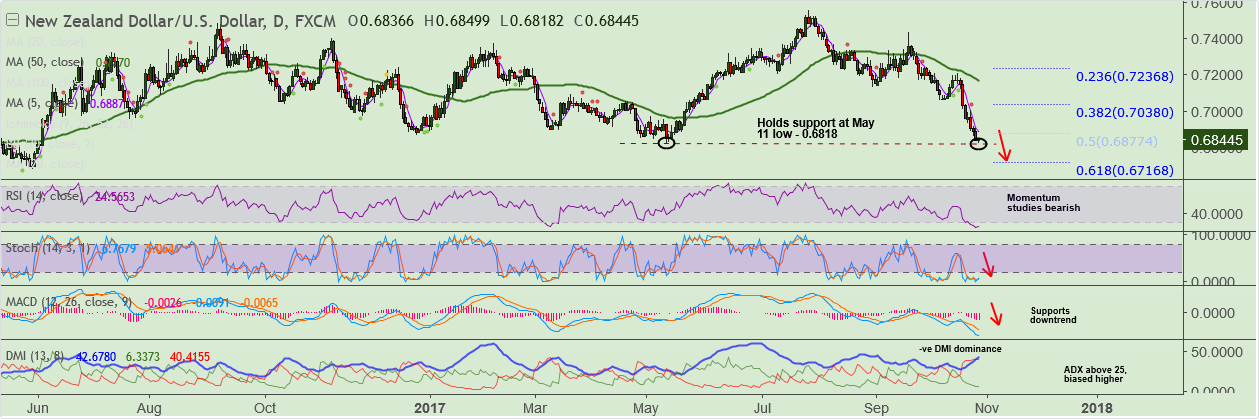Select the MA (50, close) indicator legend
1259x419 pixels.
pos(44,61)
